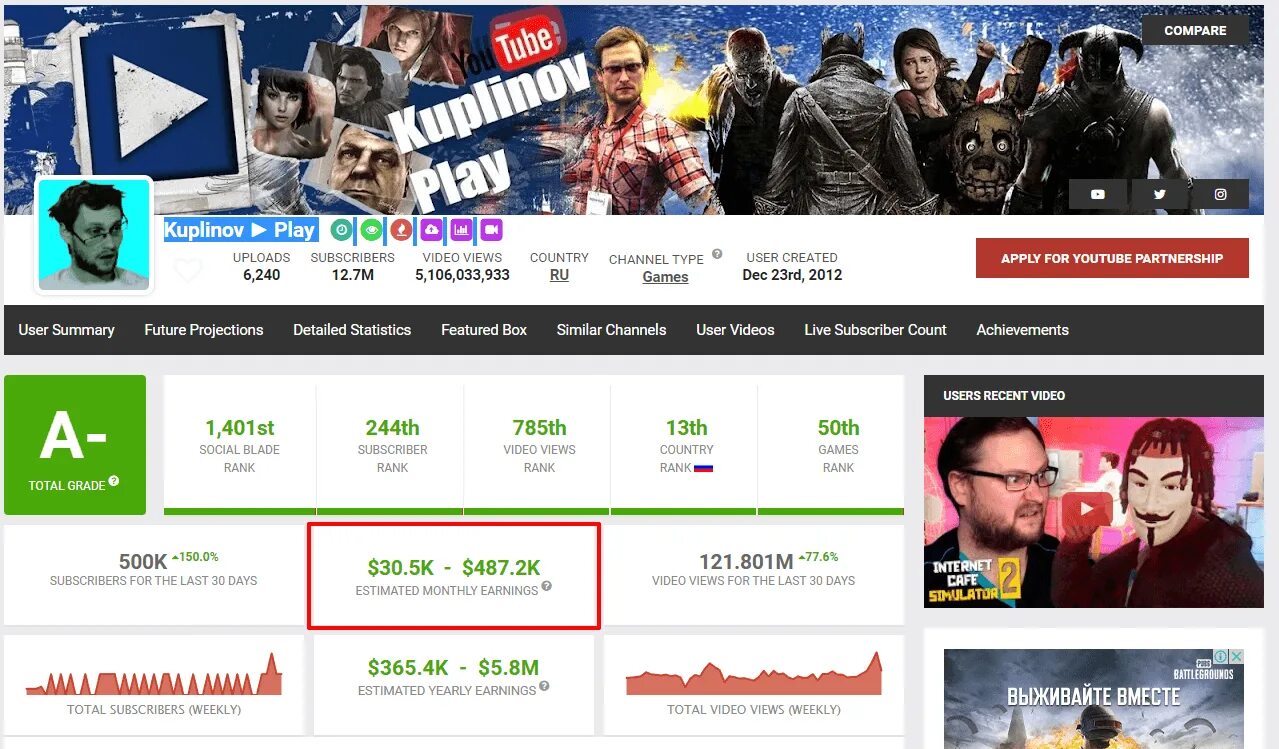
Task: Click the 150.0% subscriber growth indicator
Action: 195,557
